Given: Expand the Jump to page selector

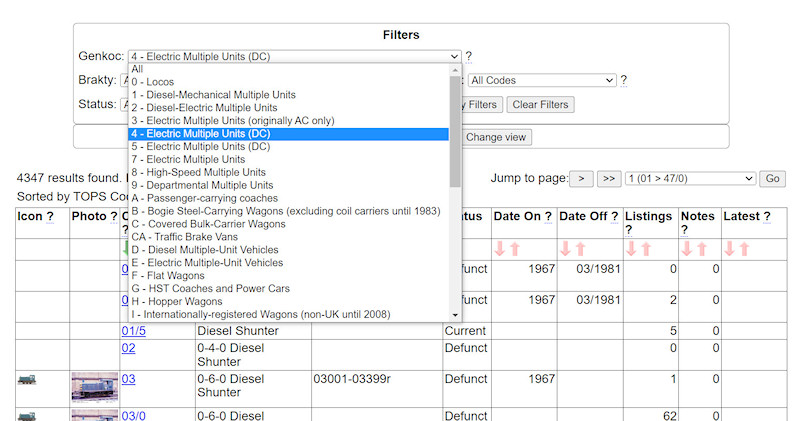Looking at the screenshot, I should (x=689, y=178).
